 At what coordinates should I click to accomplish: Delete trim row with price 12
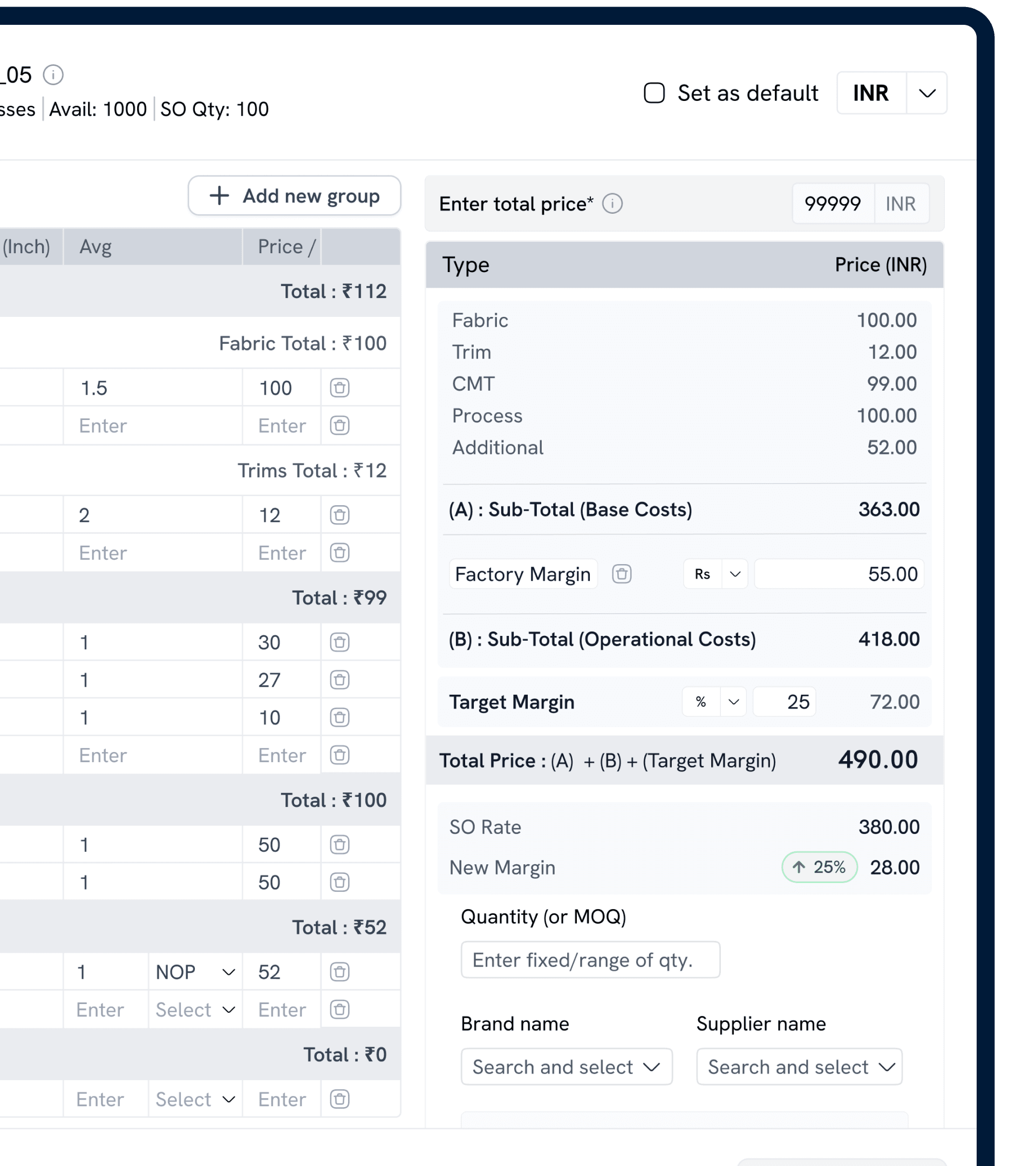click(x=340, y=515)
